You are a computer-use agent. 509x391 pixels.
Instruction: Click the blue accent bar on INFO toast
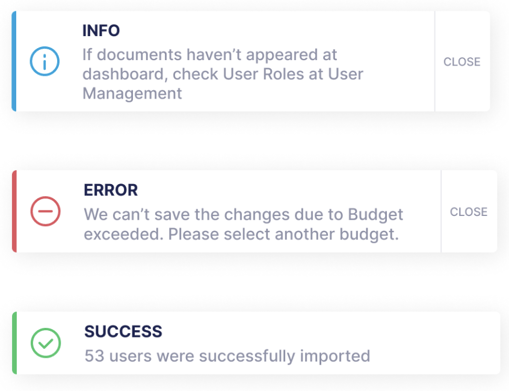14,61
